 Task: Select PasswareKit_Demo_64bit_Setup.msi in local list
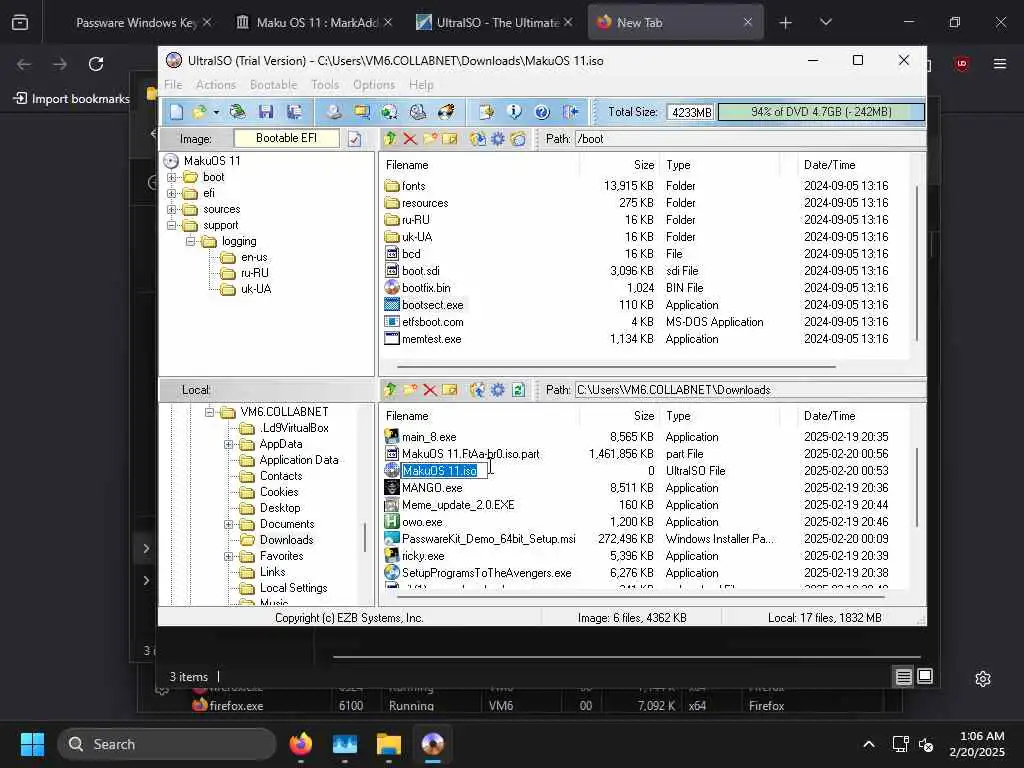click(488, 539)
